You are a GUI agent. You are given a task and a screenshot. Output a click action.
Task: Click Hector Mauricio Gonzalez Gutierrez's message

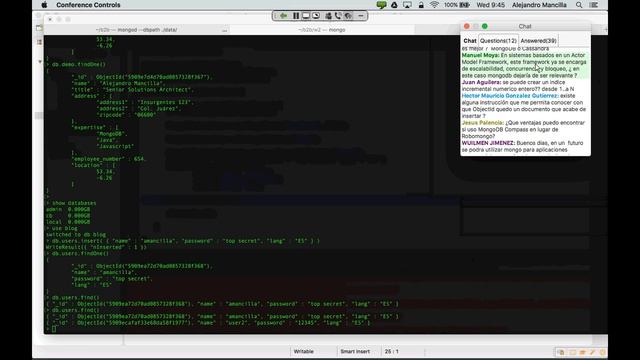(x=524, y=106)
